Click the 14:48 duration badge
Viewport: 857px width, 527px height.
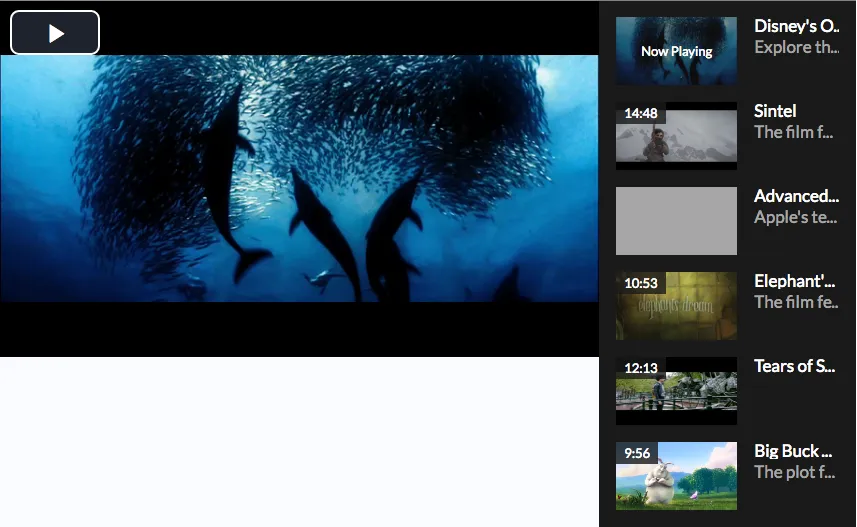[641, 113]
